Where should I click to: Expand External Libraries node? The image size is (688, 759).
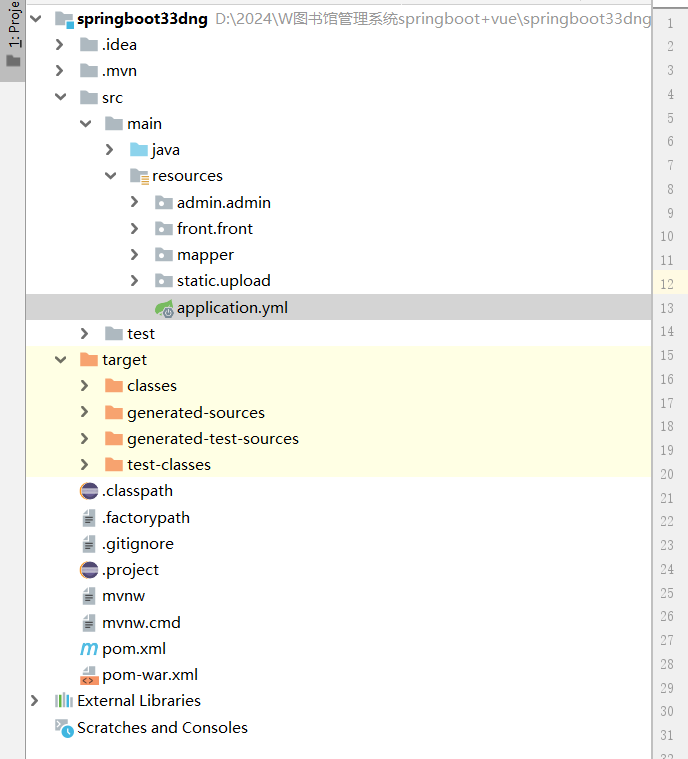tap(35, 701)
